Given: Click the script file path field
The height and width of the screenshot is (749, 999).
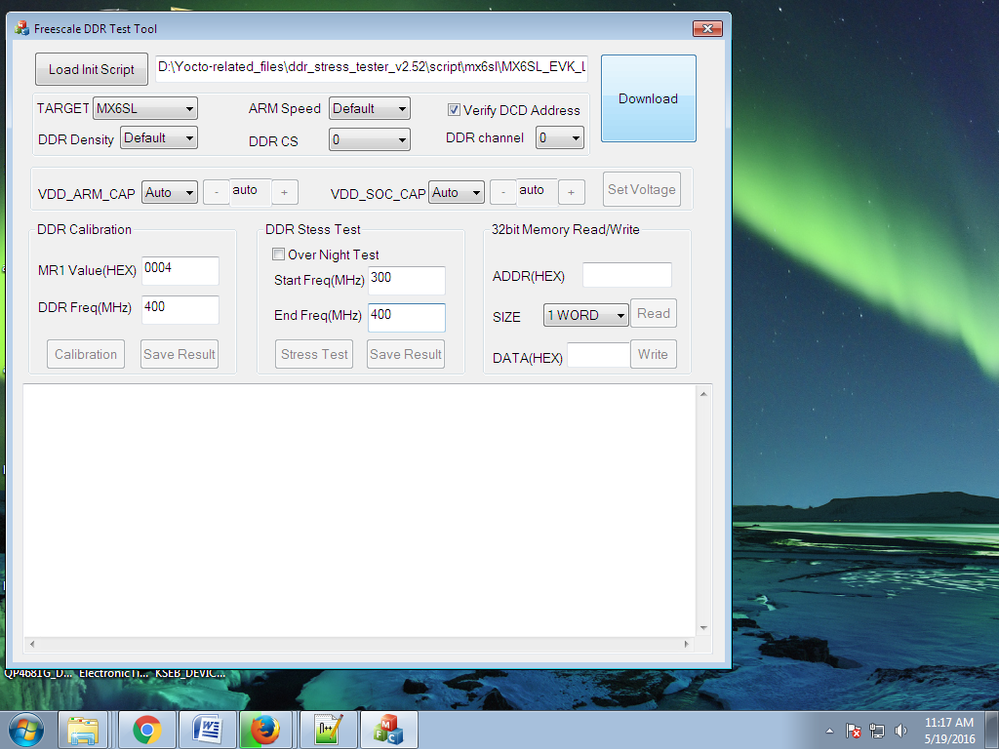Looking at the screenshot, I should (x=371, y=68).
